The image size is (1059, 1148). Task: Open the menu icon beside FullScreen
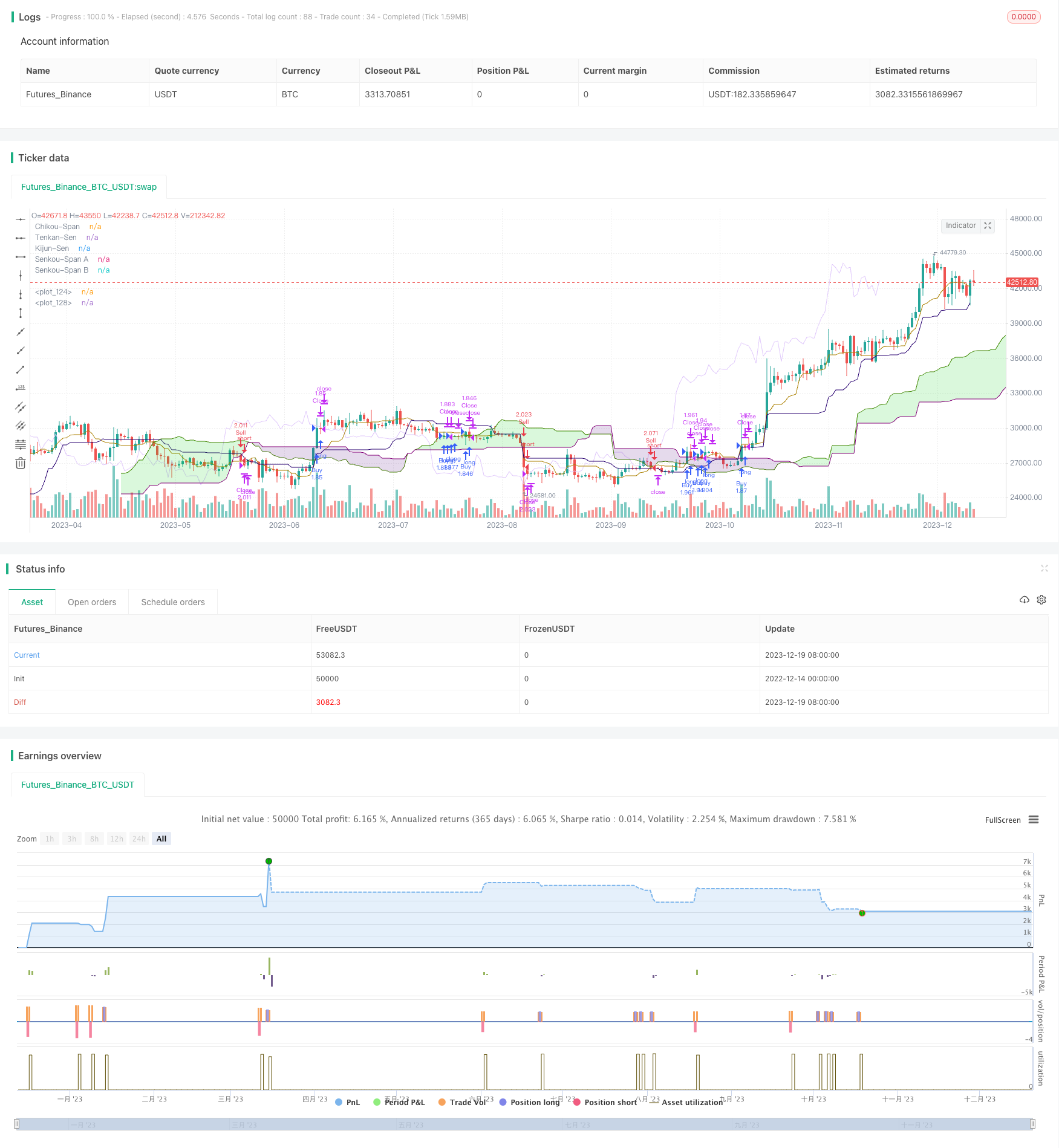click(1035, 820)
